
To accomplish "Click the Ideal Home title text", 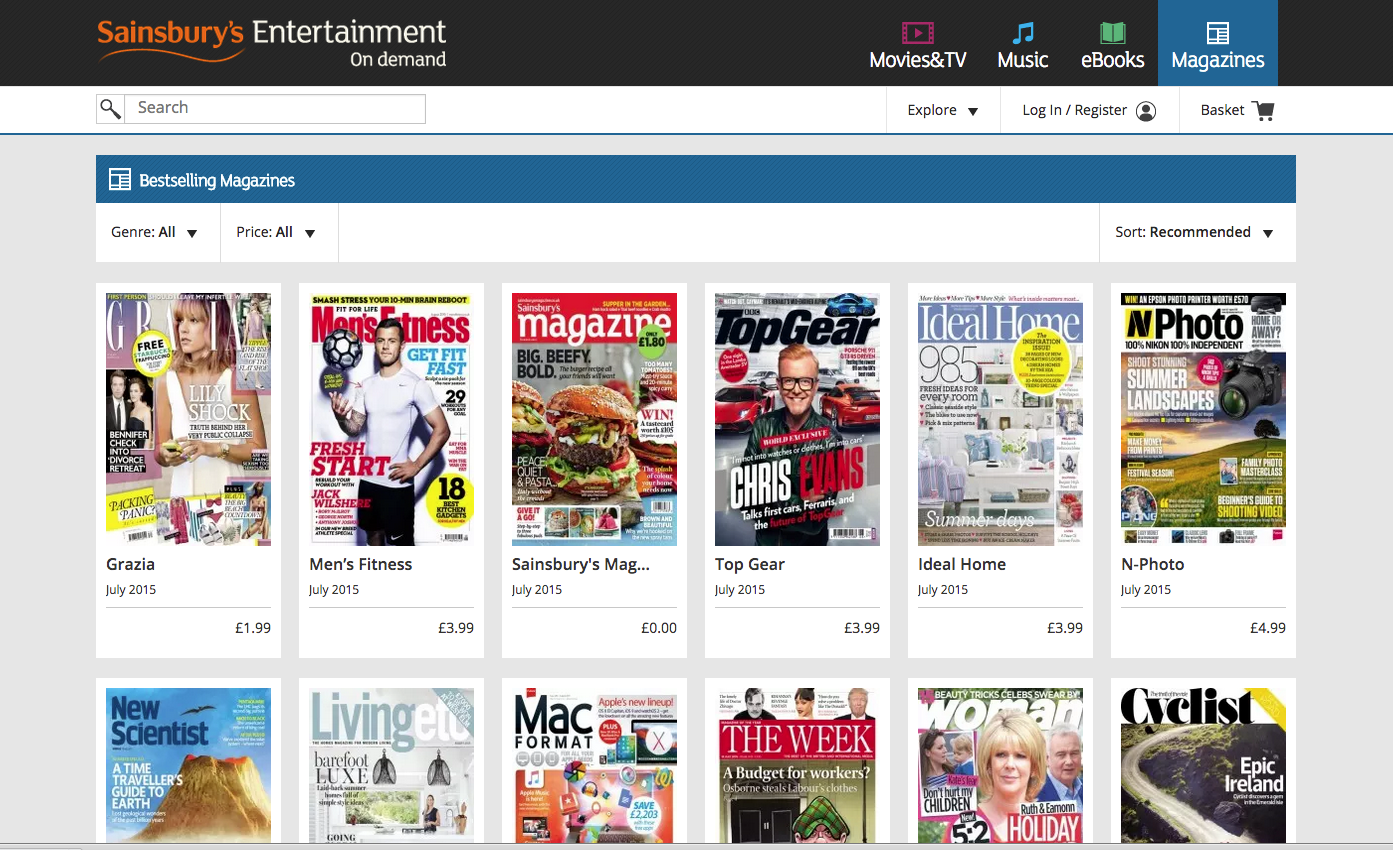I will point(962,564).
